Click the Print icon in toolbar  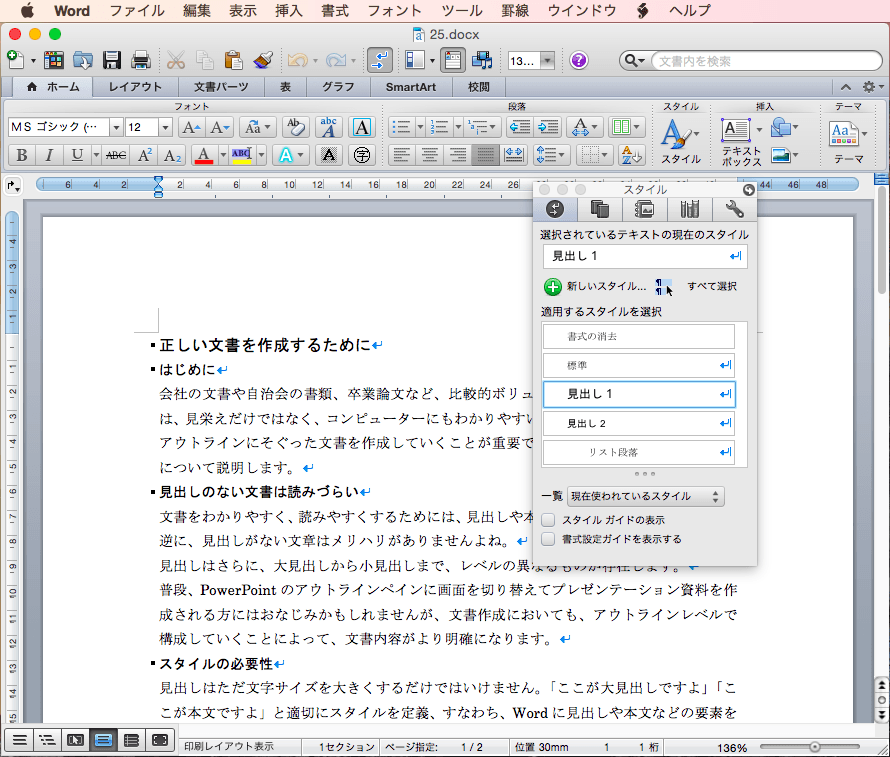[141, 60]
